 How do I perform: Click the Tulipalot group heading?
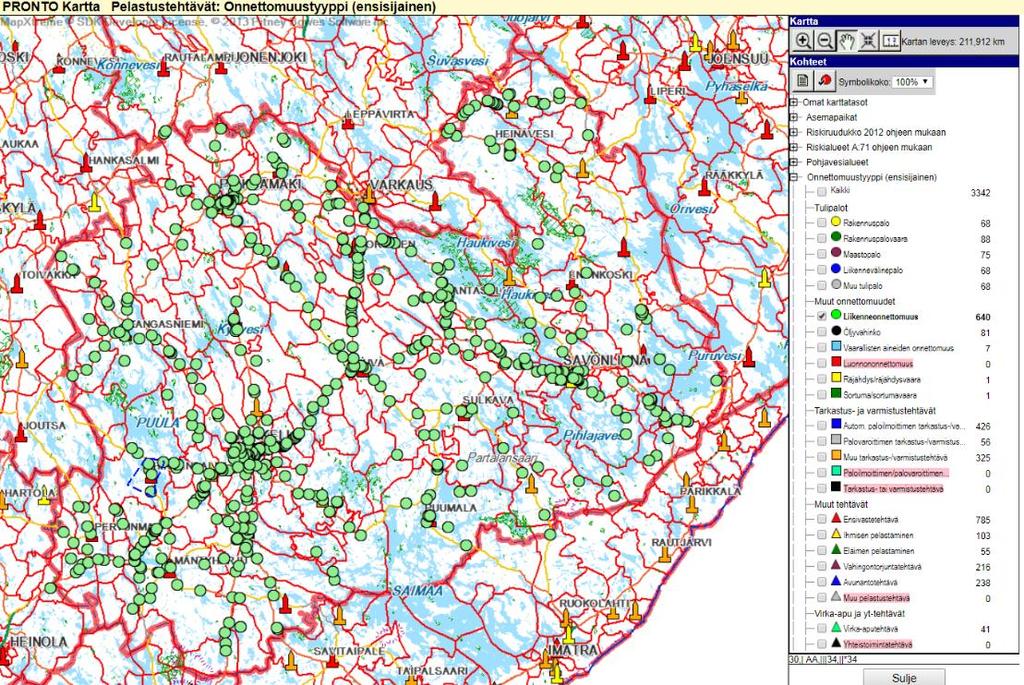(831, 208)
